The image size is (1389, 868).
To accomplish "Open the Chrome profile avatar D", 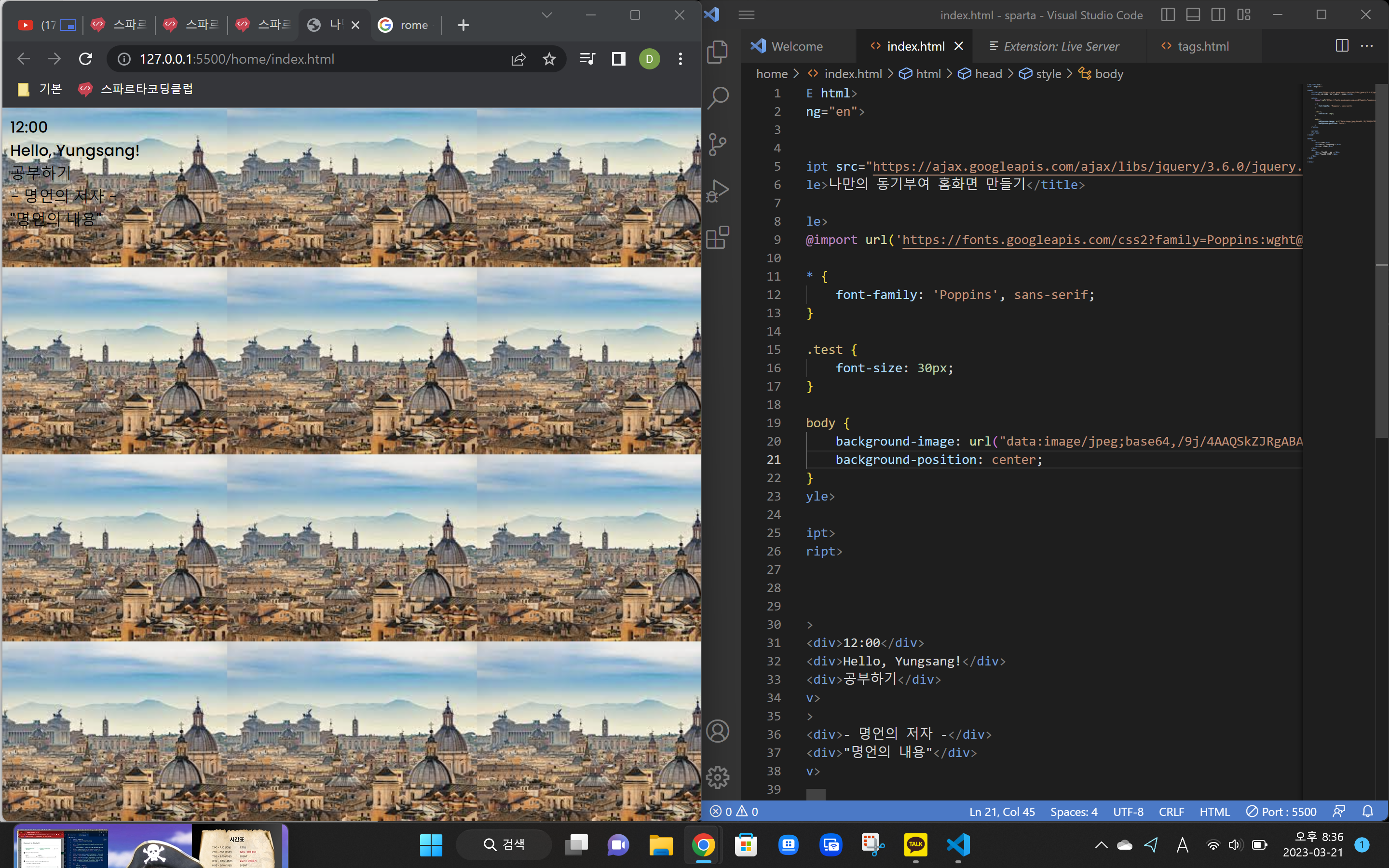I will pos(649,58).
